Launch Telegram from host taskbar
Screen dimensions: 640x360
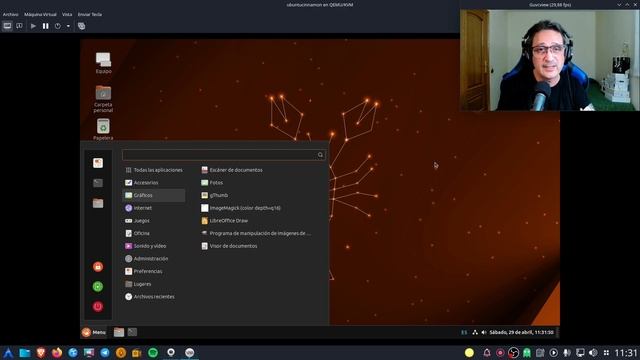point(105,353)
